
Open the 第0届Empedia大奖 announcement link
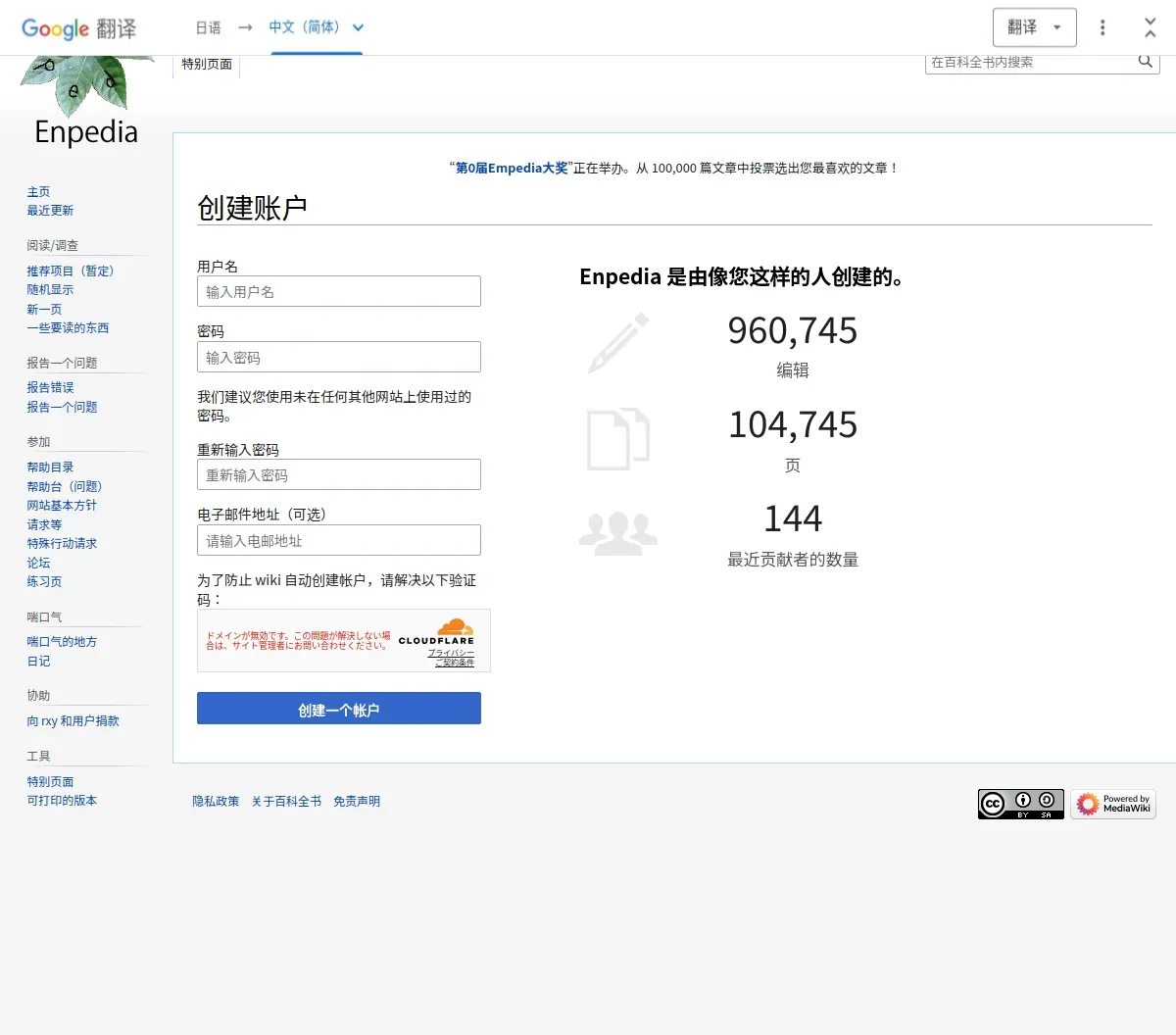point(512,168)
